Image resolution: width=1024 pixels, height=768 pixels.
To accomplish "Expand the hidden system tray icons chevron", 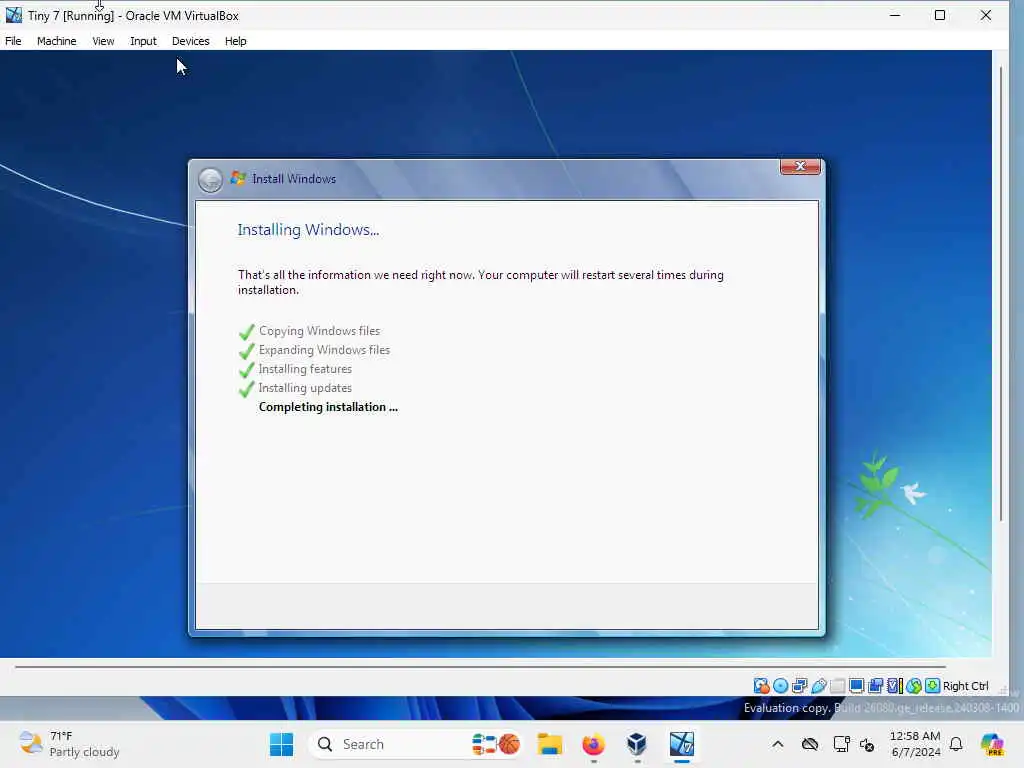I will click(778, 744).
